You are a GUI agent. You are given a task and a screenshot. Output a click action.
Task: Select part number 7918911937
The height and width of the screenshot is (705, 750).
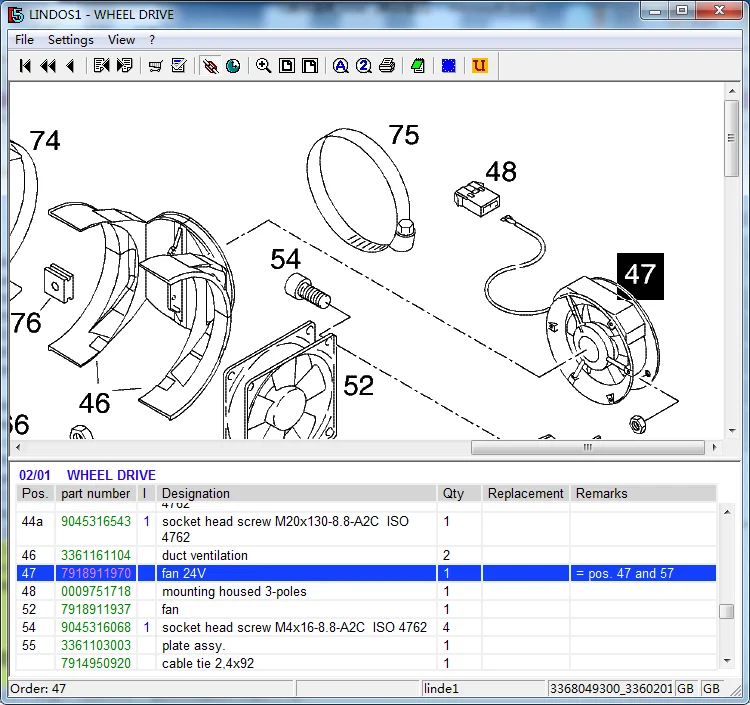pyautogui.click(x=96, y=610)
